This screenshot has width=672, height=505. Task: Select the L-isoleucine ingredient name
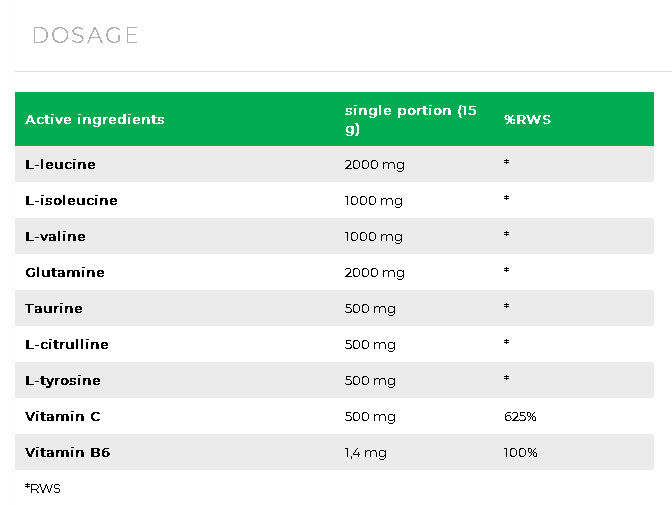[71, 200]
